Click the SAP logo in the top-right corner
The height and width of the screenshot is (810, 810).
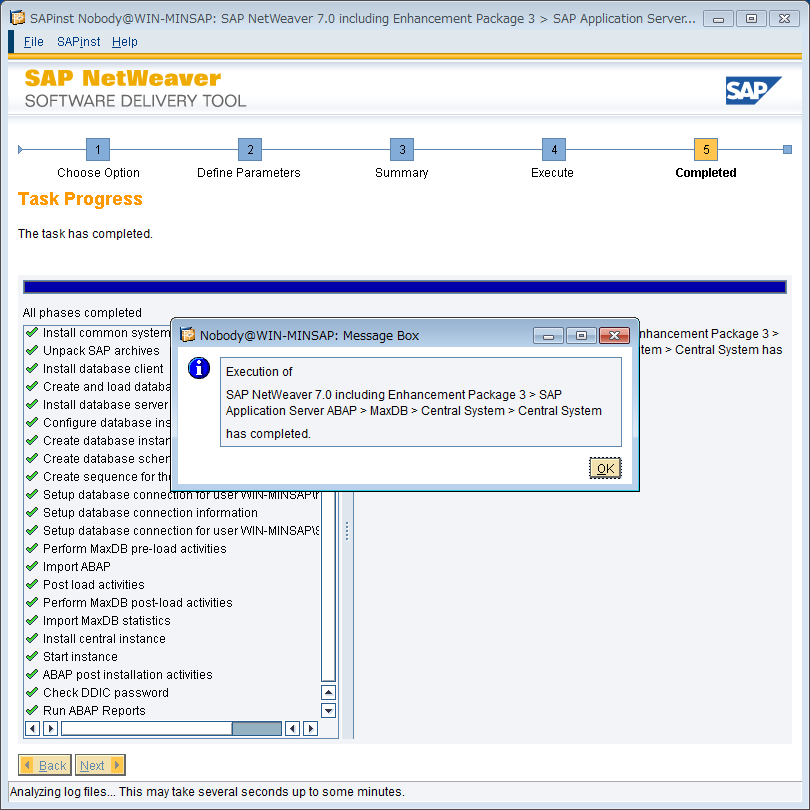(753, 89)
